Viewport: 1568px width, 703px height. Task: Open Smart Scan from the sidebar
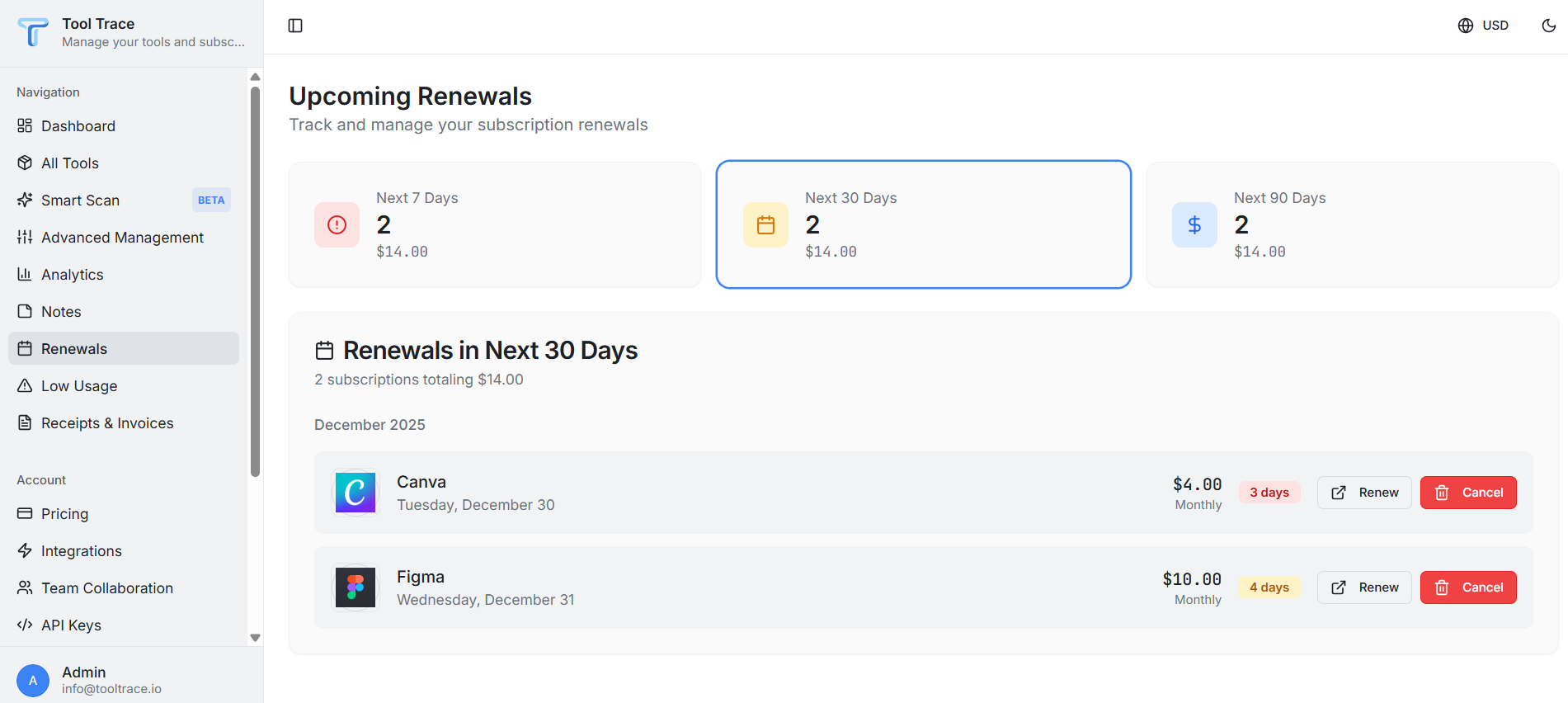[x=80, y=201]
